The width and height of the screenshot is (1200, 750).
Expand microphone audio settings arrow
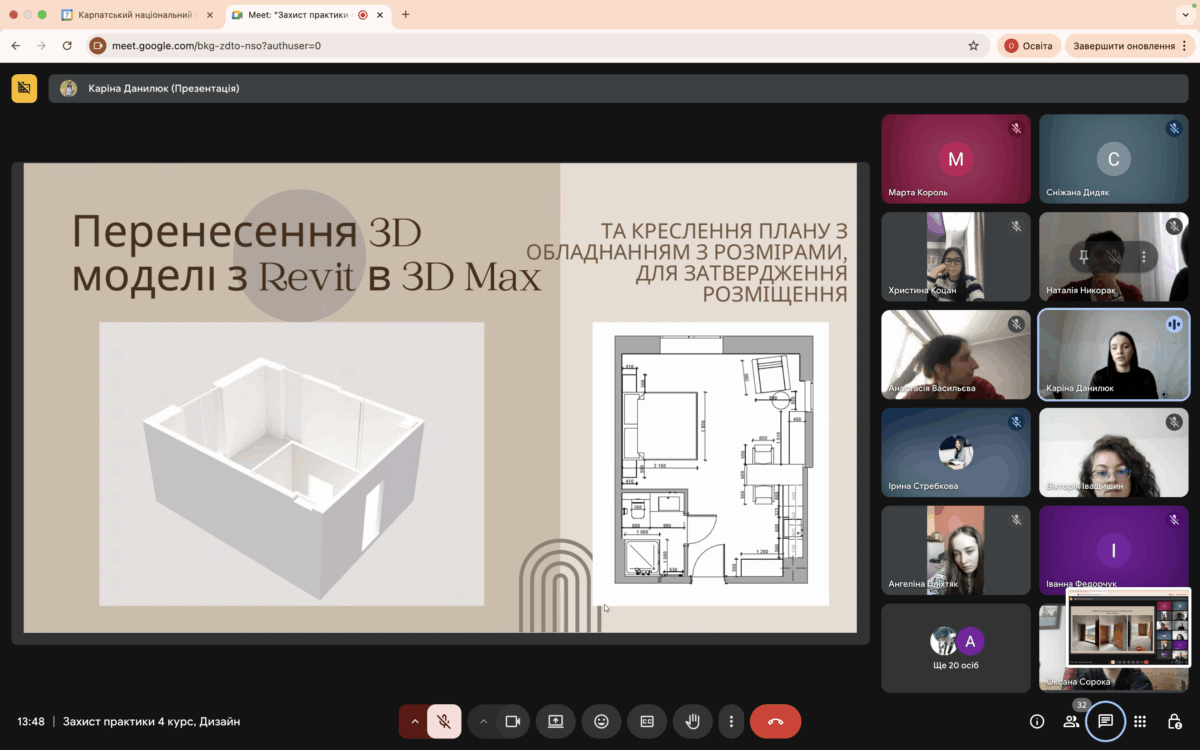pyautogui.click(x=414, y=721)
